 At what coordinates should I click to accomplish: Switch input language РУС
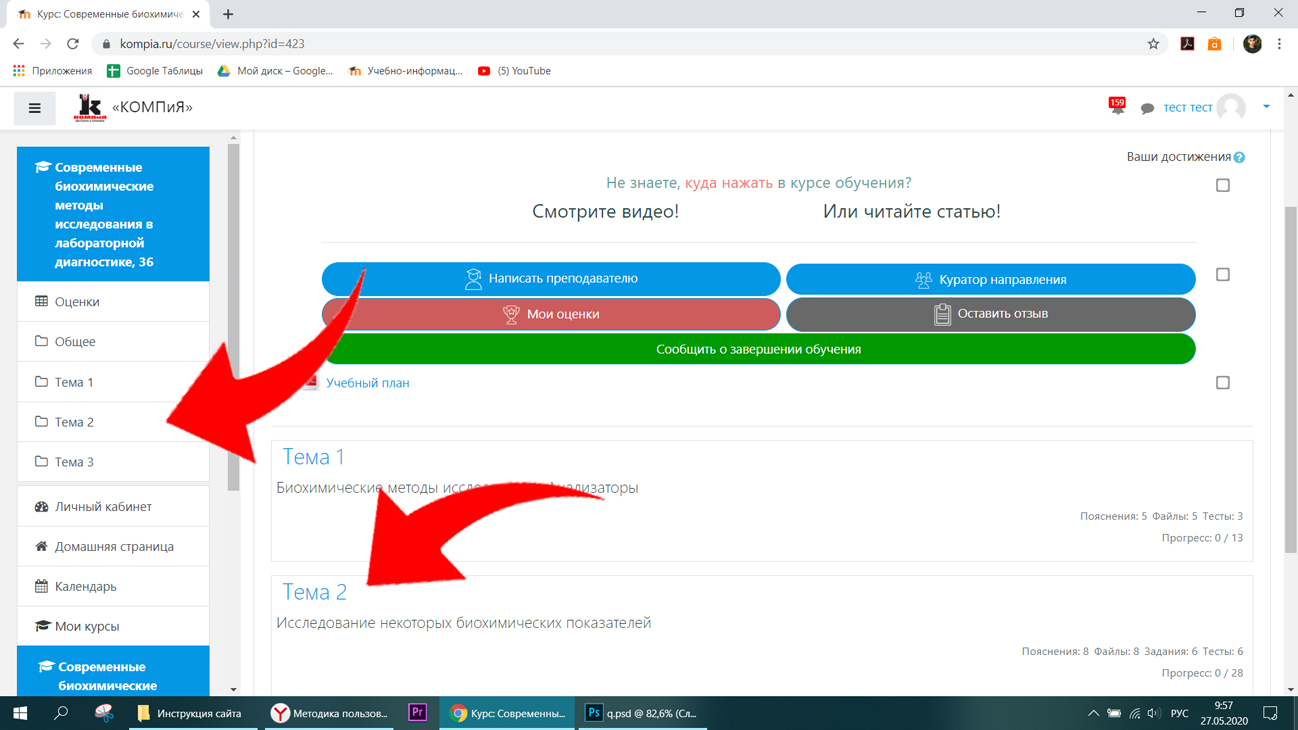coord(1180,713)
